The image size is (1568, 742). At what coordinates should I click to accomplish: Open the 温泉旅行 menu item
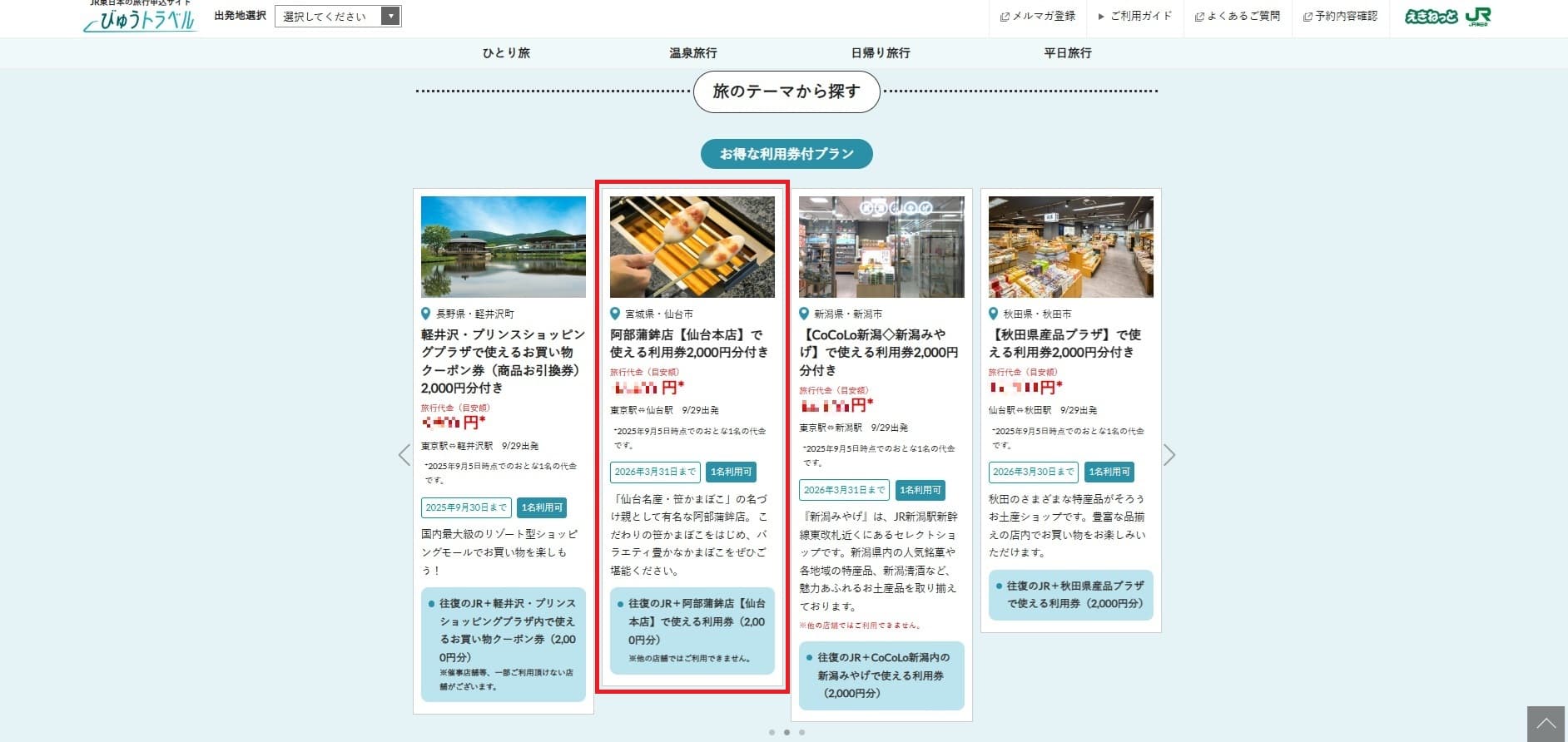click(693, 52)
